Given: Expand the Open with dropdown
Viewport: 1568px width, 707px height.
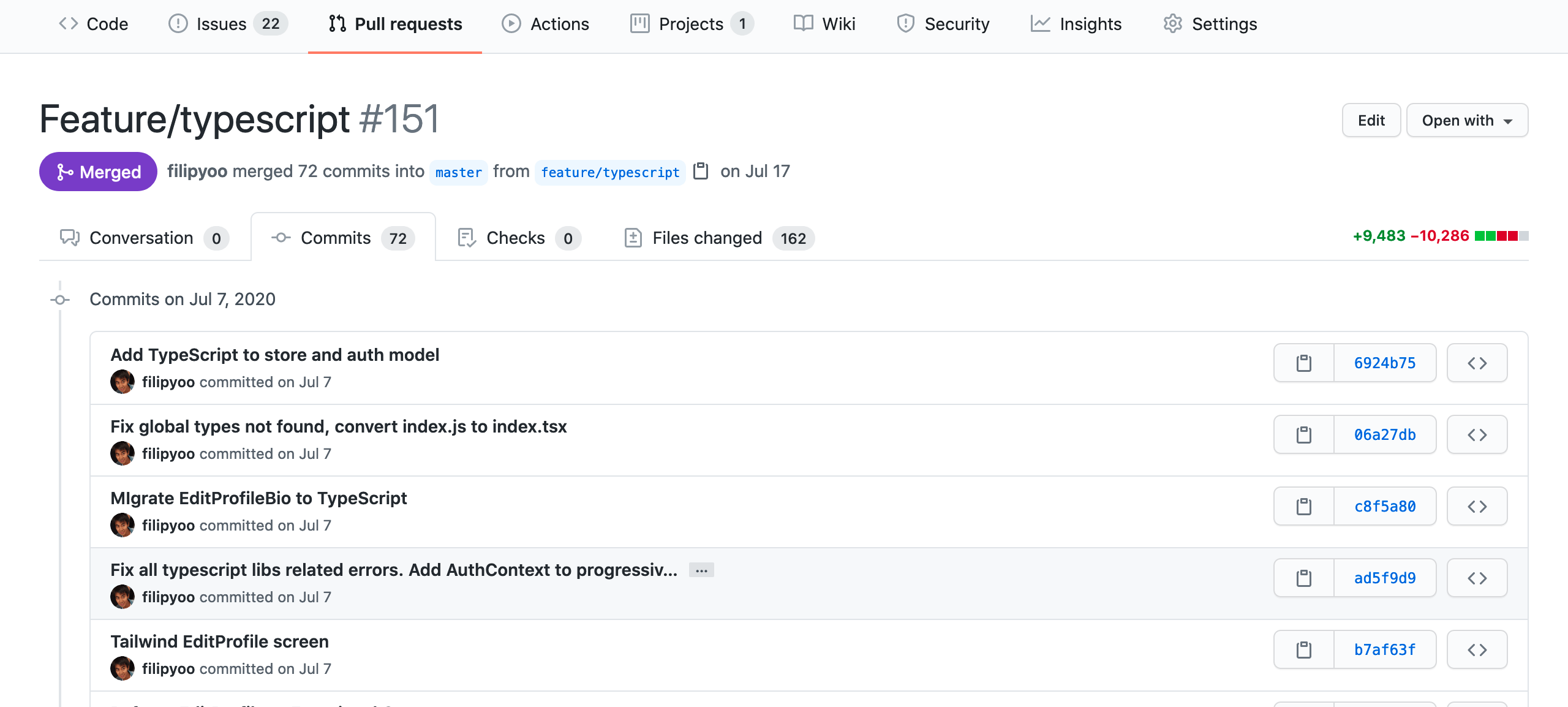Looking at the screenshot, I should click(x=1467, y=120).
